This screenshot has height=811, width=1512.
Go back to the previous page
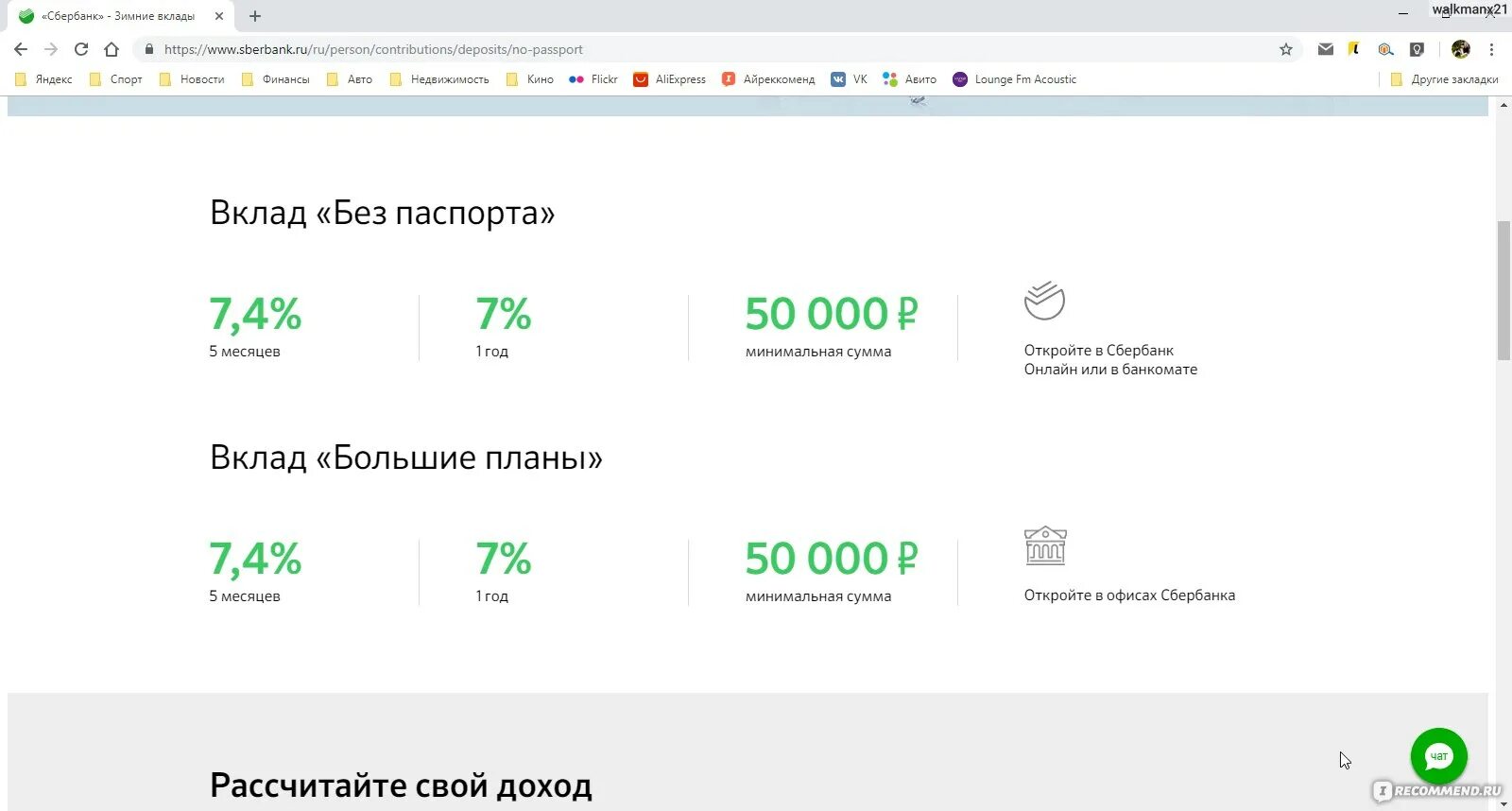pyautogui.click(x=21, y=49)
